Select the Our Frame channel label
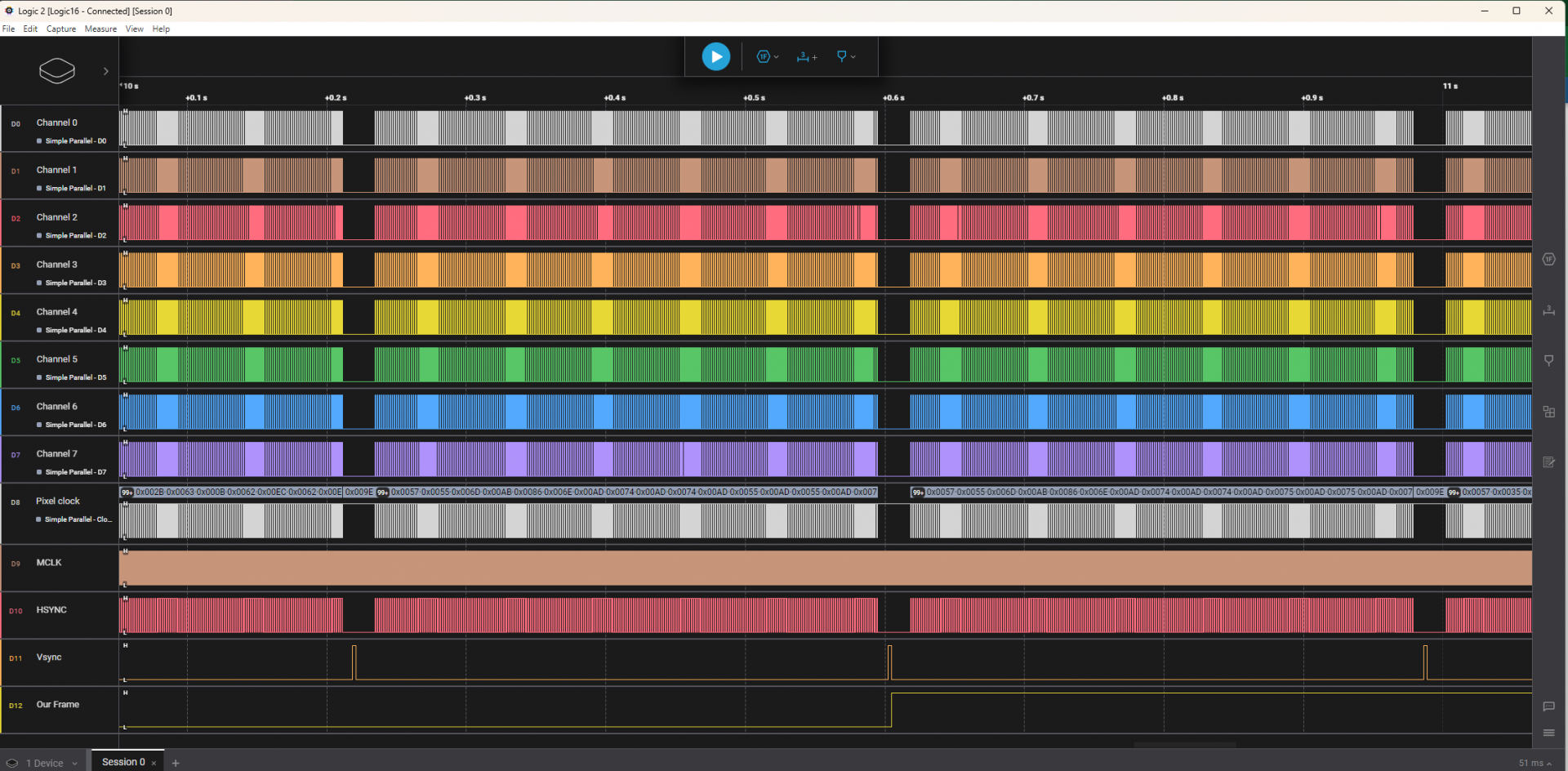This screenshot has width=1568, height=771. coord(58,705)
